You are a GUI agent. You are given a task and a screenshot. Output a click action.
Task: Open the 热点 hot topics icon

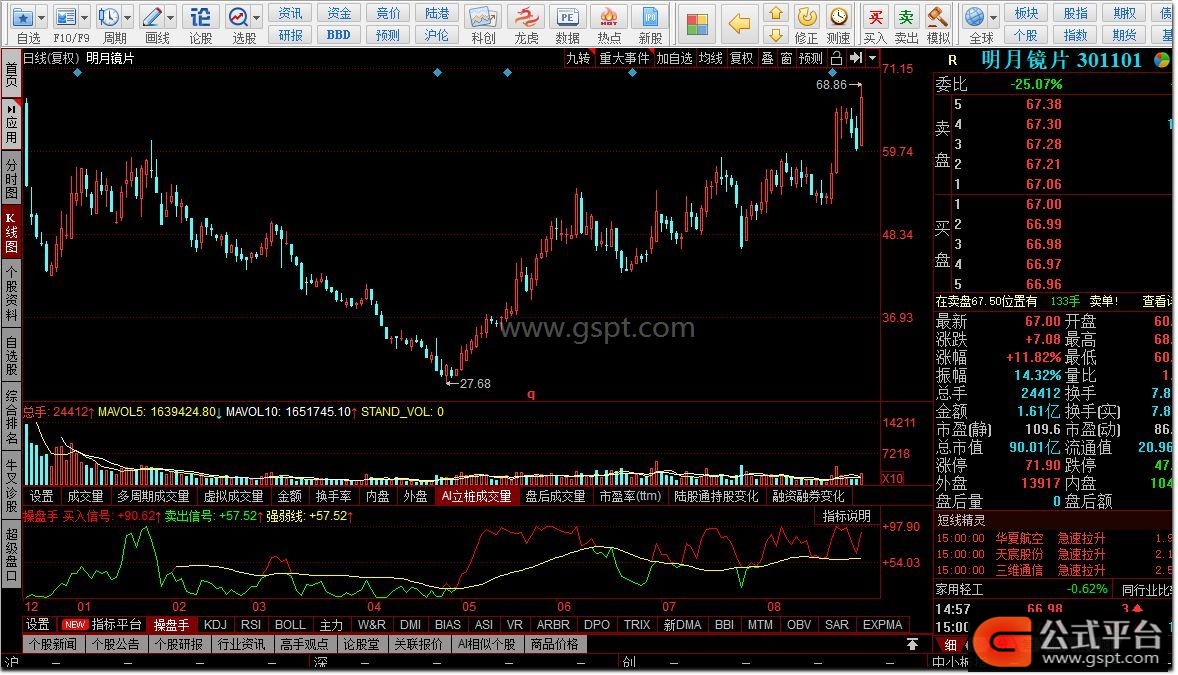(x=609, y=17)
